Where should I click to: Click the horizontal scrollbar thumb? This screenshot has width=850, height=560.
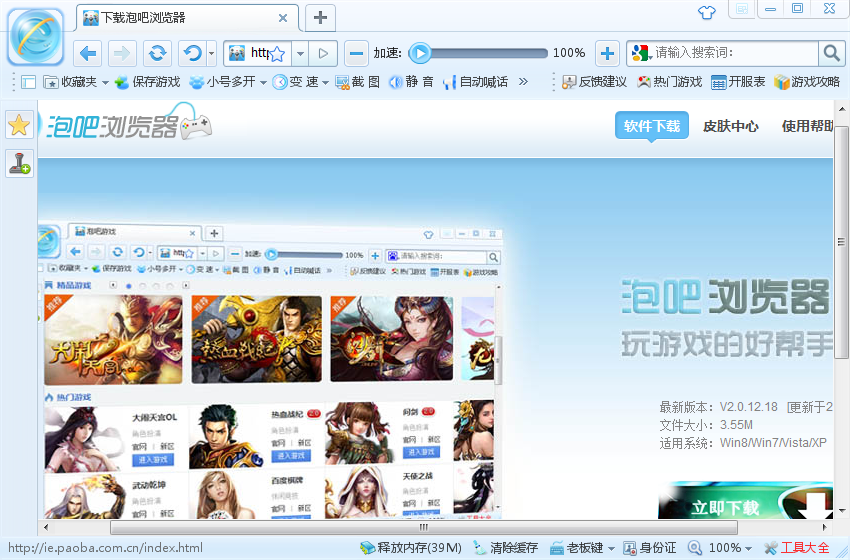[x=423, y=527]
